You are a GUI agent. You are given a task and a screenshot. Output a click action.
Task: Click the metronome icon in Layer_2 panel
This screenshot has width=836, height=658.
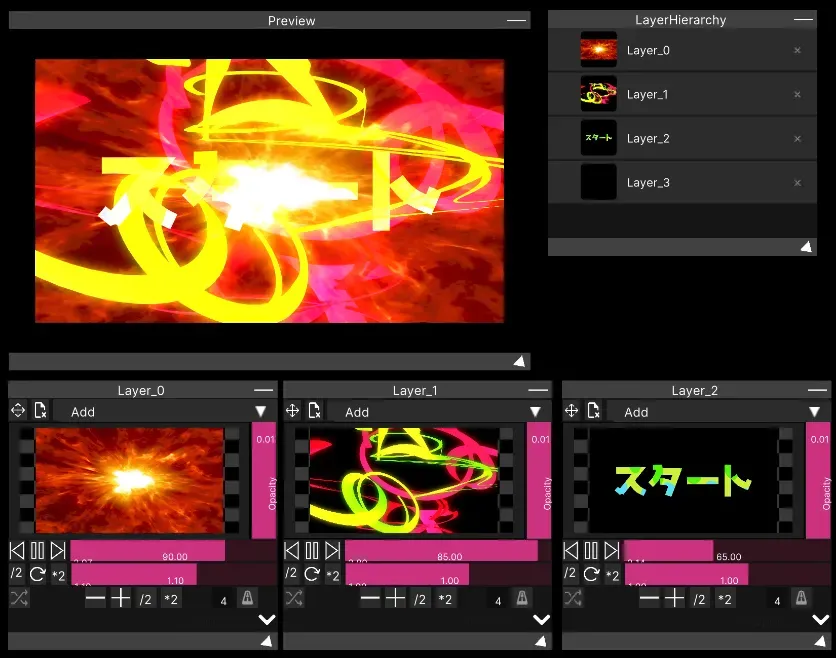(800, 598)
